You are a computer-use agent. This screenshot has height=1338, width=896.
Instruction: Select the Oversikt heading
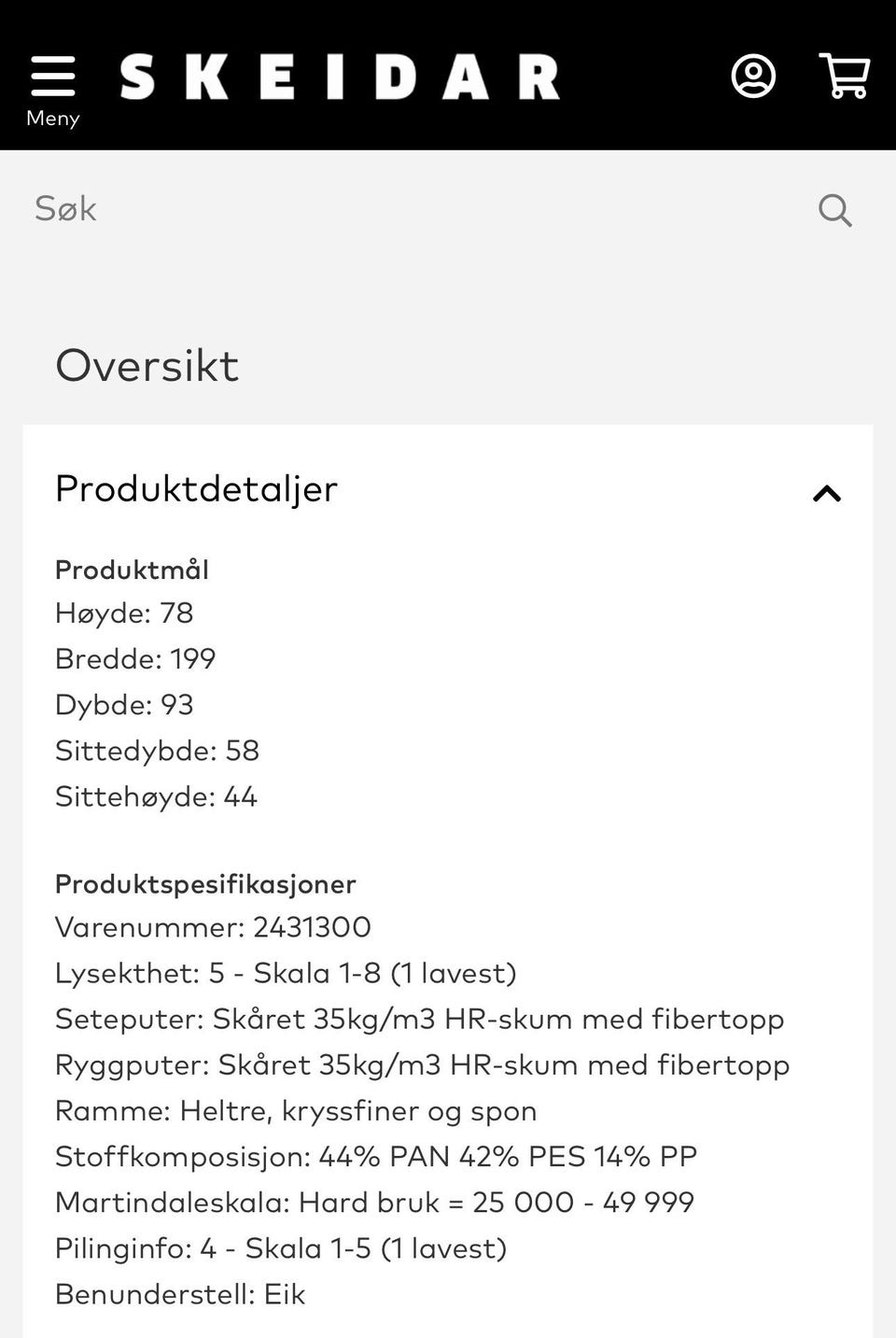pyautogui.click(x=147, y=365)
